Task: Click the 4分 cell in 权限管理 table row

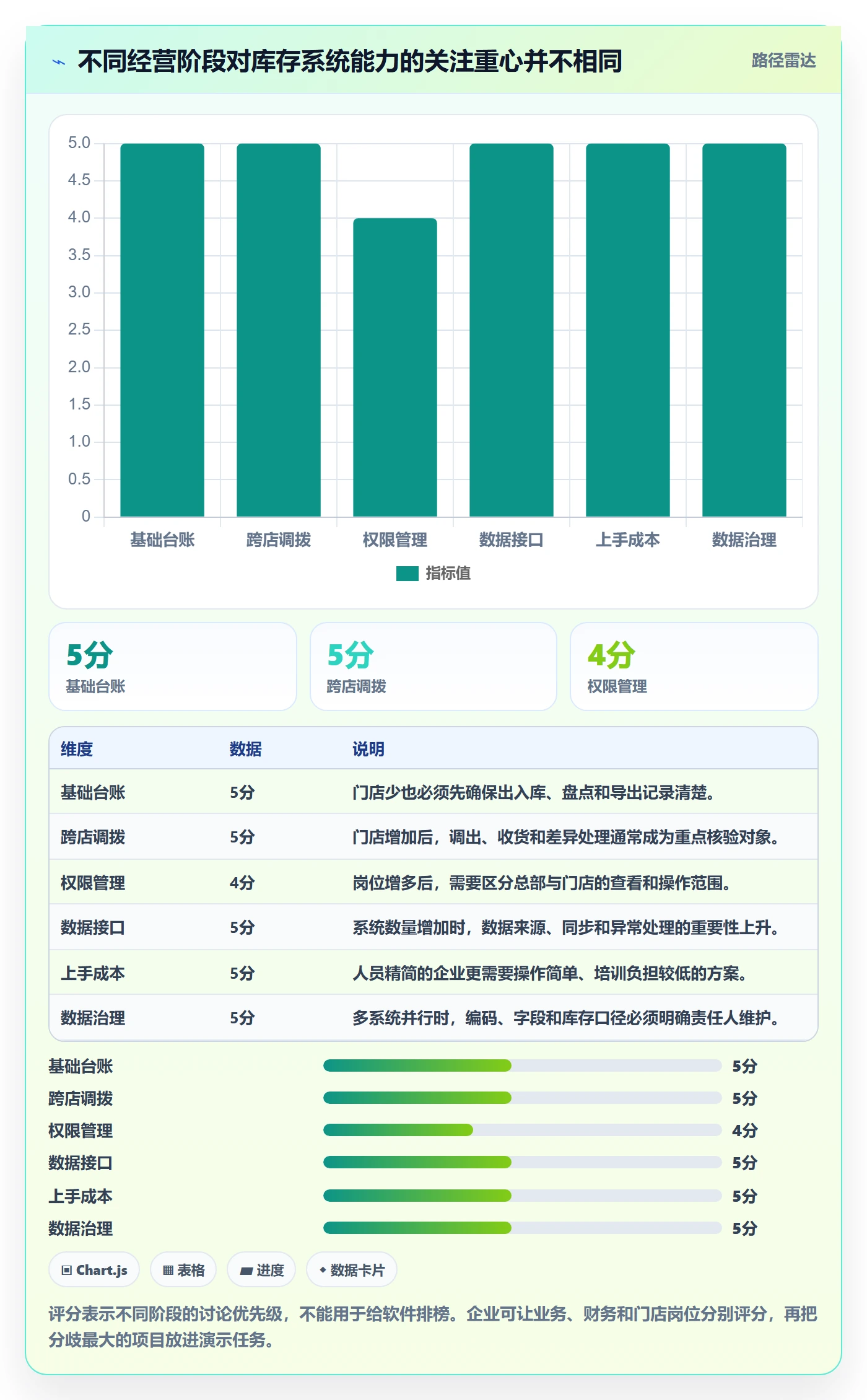Action: pos(242,883)
